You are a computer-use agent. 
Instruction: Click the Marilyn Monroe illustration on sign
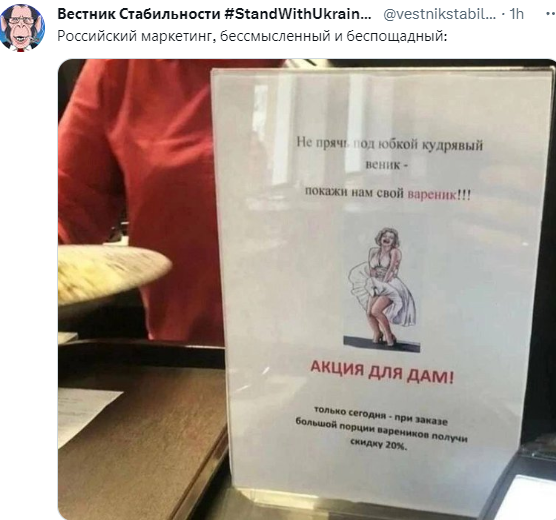point(382,289)
